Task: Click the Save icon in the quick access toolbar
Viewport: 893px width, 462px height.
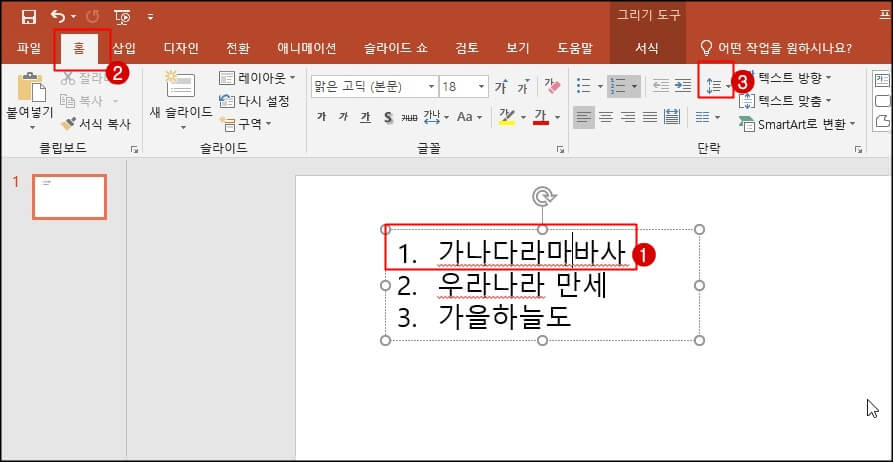Action: pyautogui.click(x=28, y=17)
